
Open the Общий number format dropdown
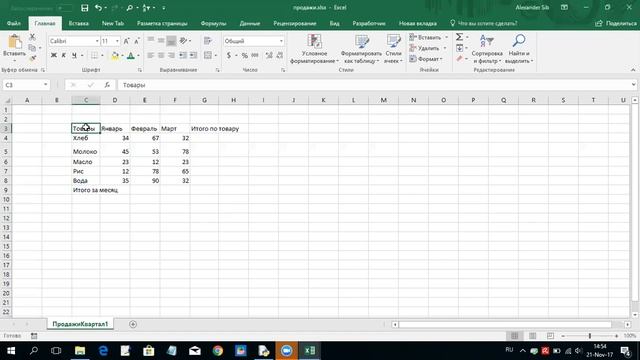tap(281, 41)
